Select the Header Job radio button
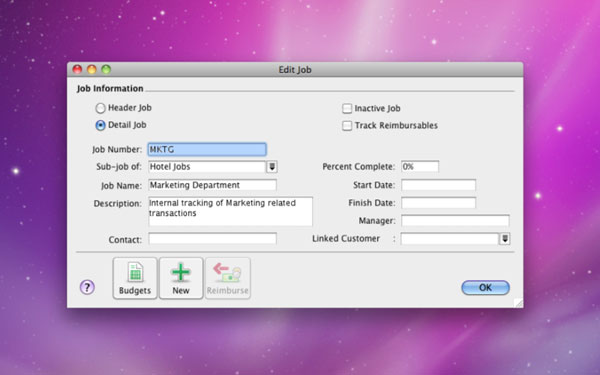The image size is (600, 375). pos(100,108)
